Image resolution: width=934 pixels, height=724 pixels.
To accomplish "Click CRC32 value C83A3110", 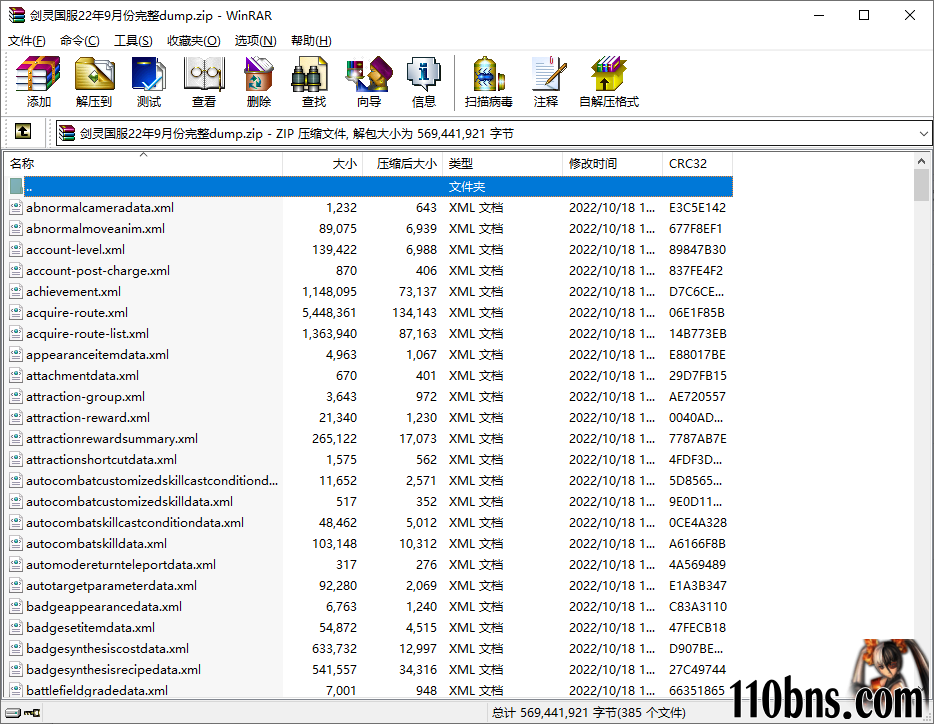I will tap(698, 607).
